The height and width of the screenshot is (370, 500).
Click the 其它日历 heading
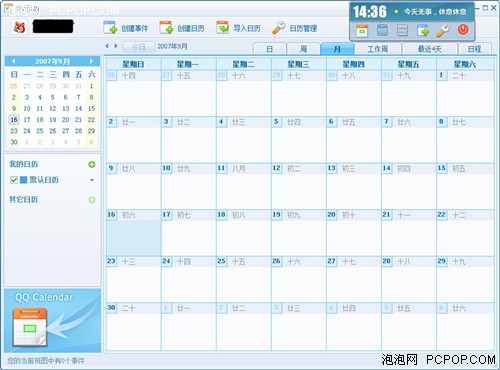coord(23,199)
